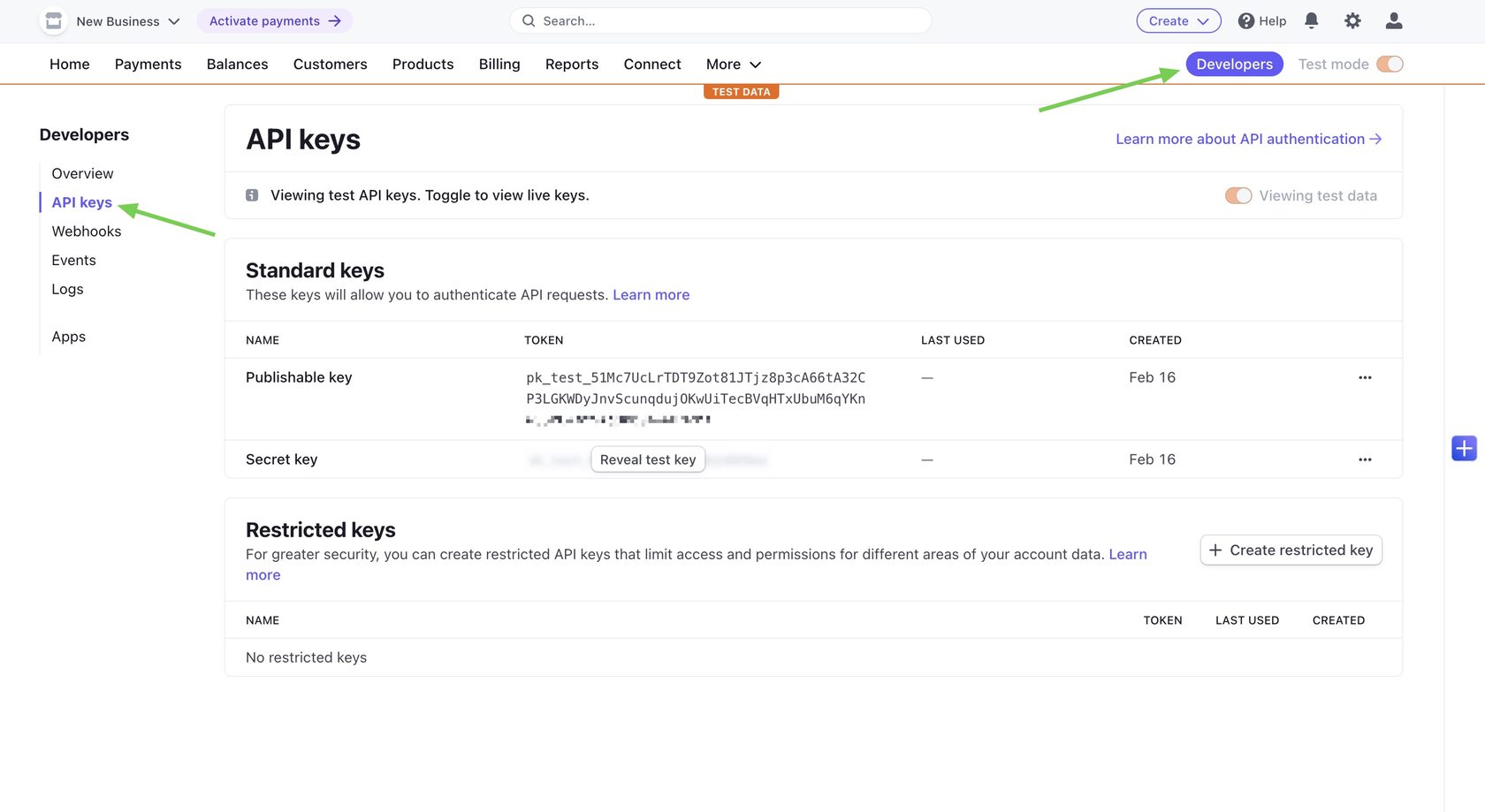The height and width of the screenshot is (812, 1485).
Task: Click Feb 16 in the Publishable key row
Action: coord(1152,377)
